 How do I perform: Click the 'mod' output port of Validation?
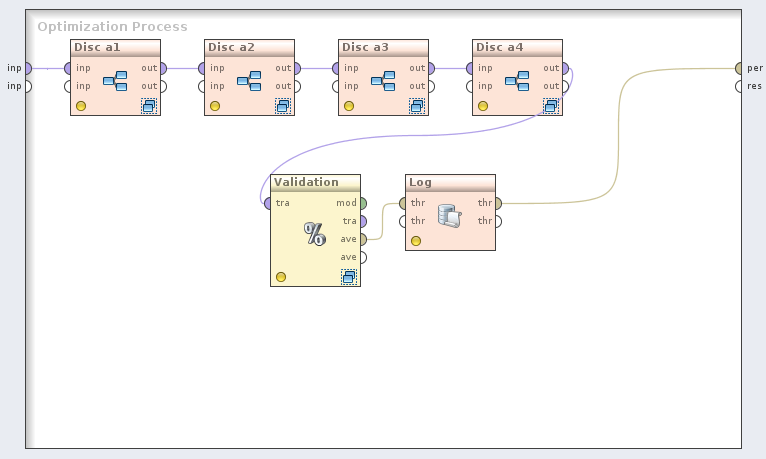(x=362, y=203)
